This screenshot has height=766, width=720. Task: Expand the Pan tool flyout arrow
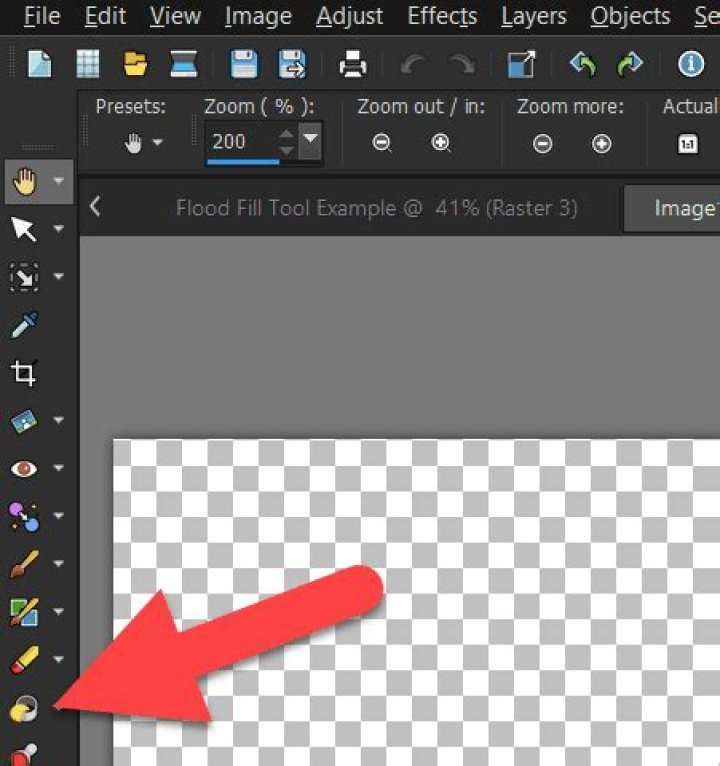(x=59, y=182)
